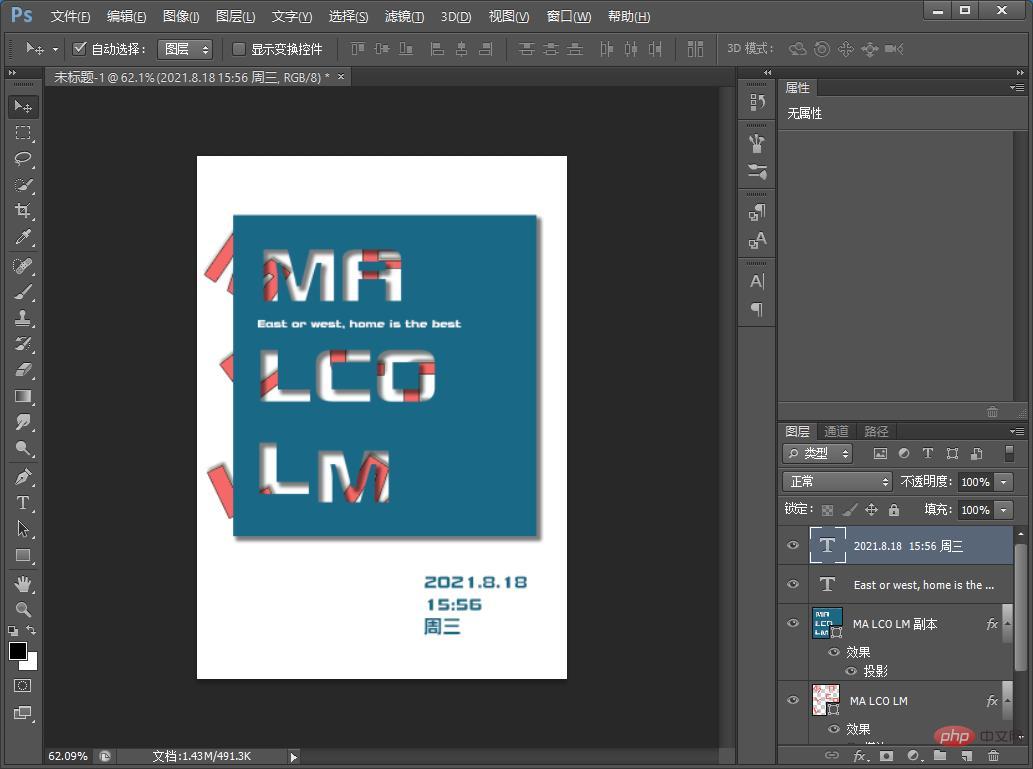
Task: Open the Character panel icon
Action: (x=757, y=281)
